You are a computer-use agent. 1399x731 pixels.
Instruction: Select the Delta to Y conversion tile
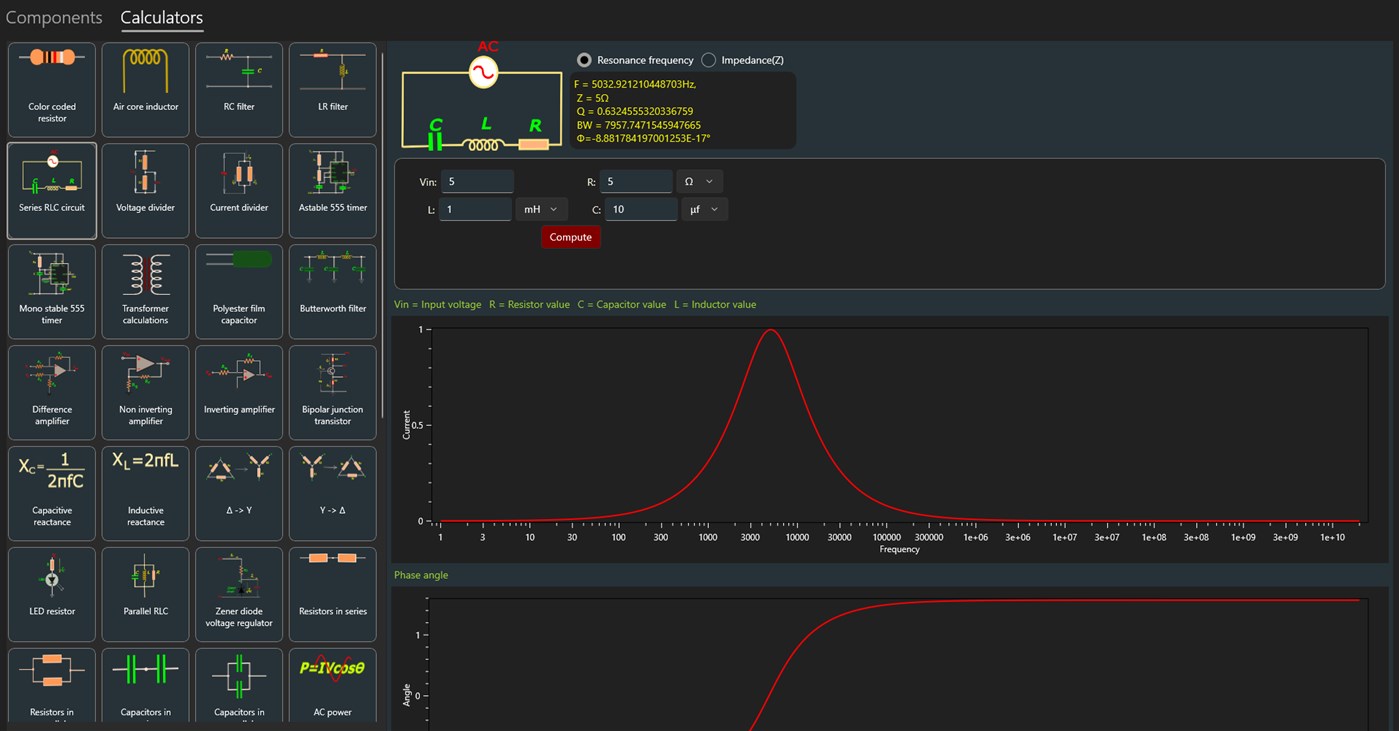[239, 494]
